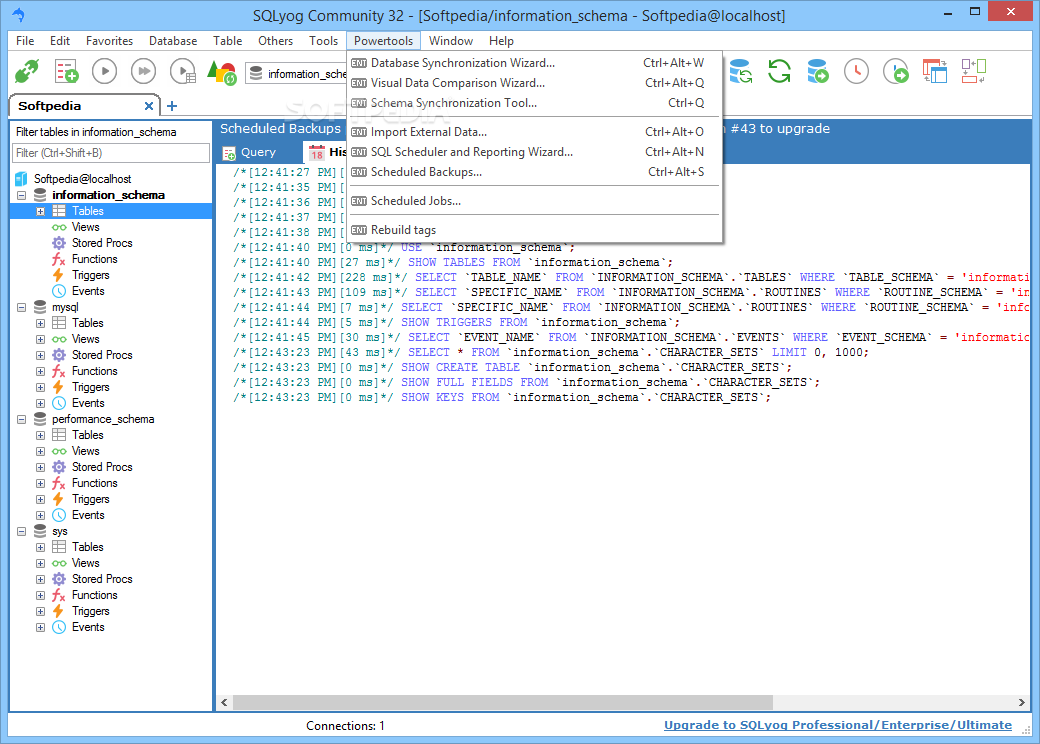The height and width of the screenshot is (744, 1040).
Task: Open the Window menu
Action: [x=451, y=40]
